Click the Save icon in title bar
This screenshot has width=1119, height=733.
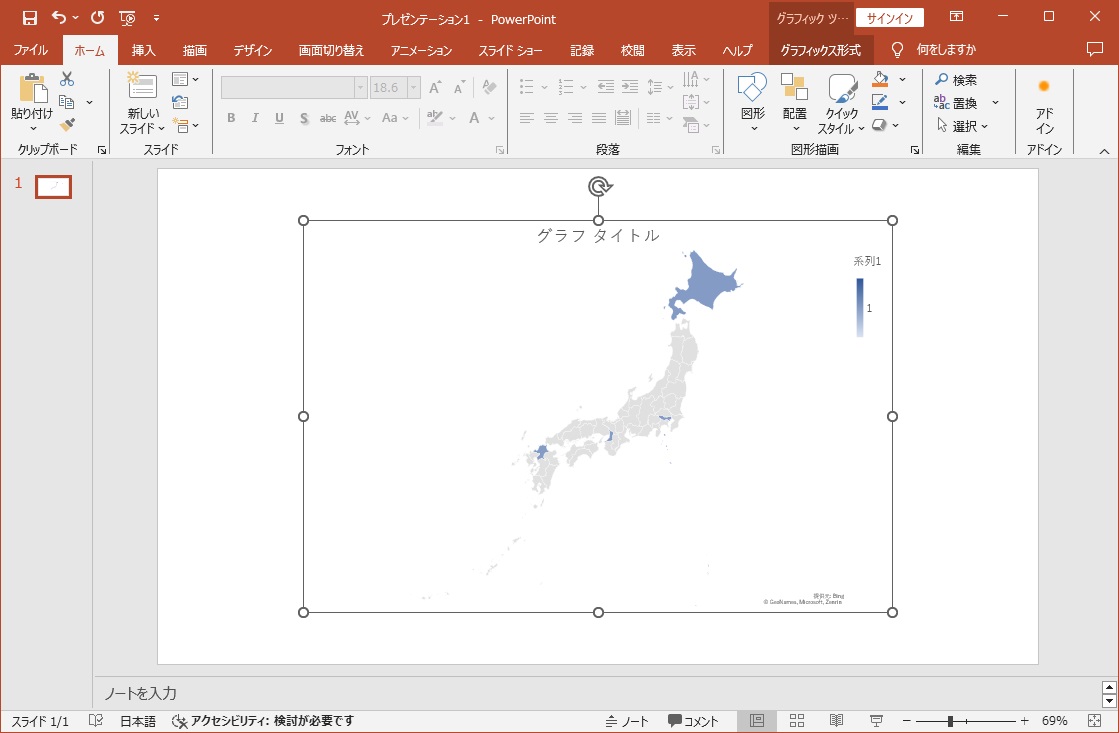tap(30, 18)
